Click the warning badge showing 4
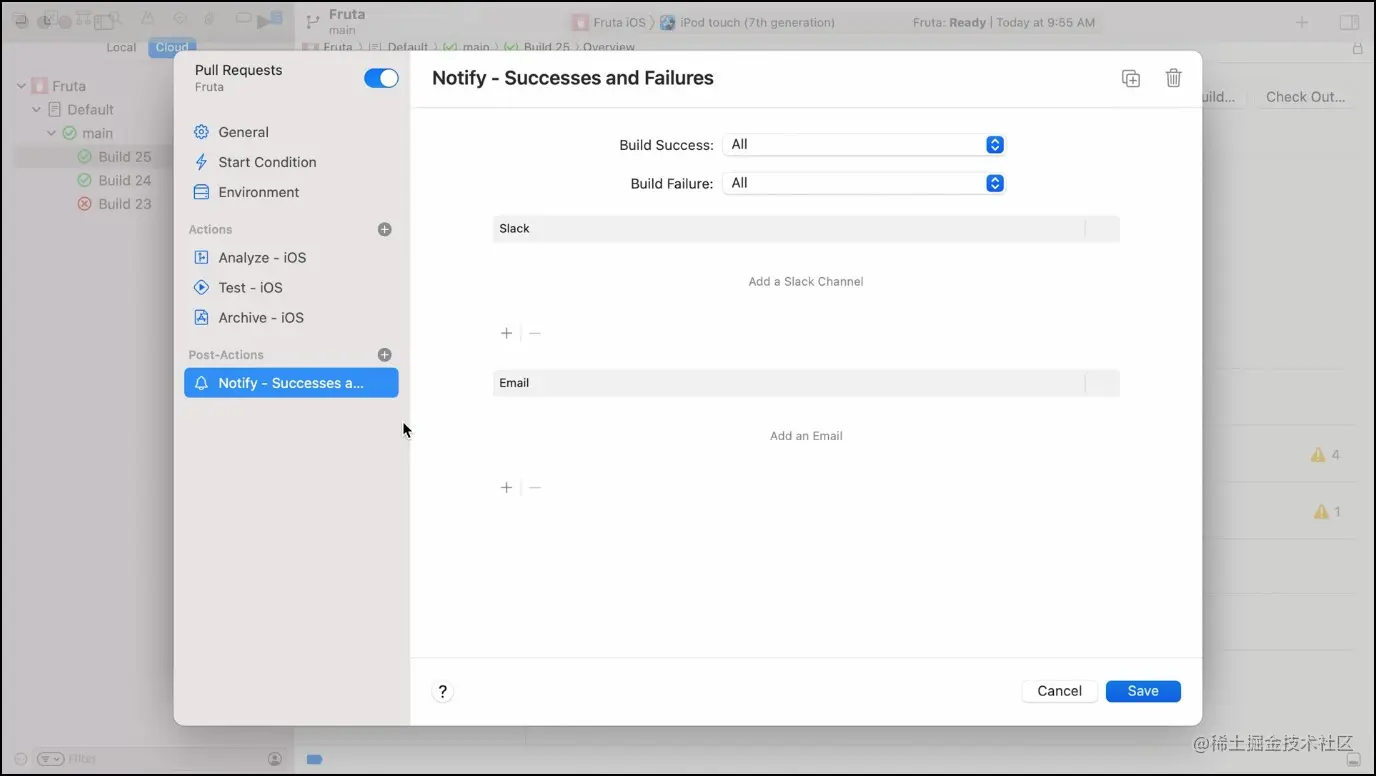The height and width of the screenshot is (776, 1376). [x=1325, y=455]
